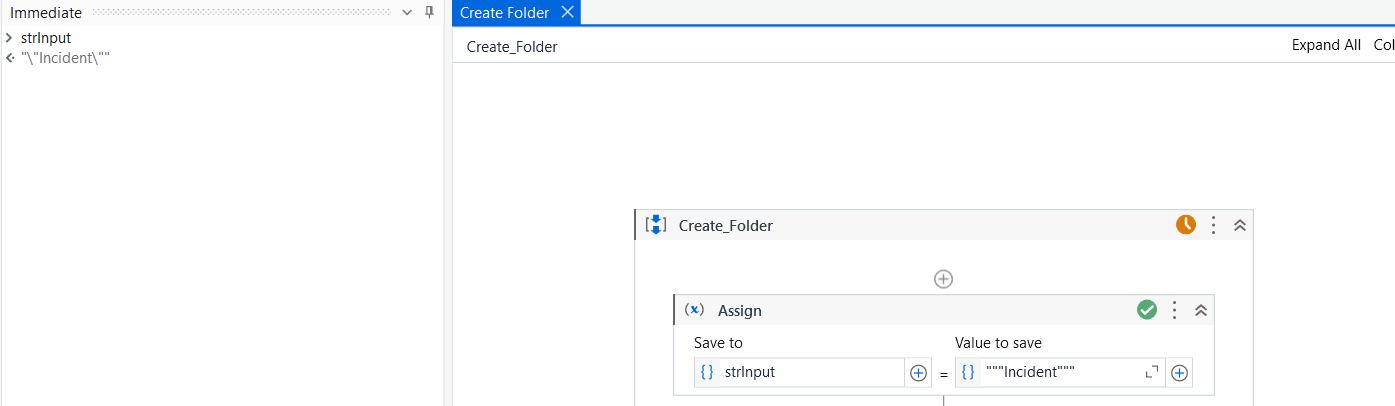Click the strInput Save to field
Screen dimensions: 1395x406
(810, 373)
